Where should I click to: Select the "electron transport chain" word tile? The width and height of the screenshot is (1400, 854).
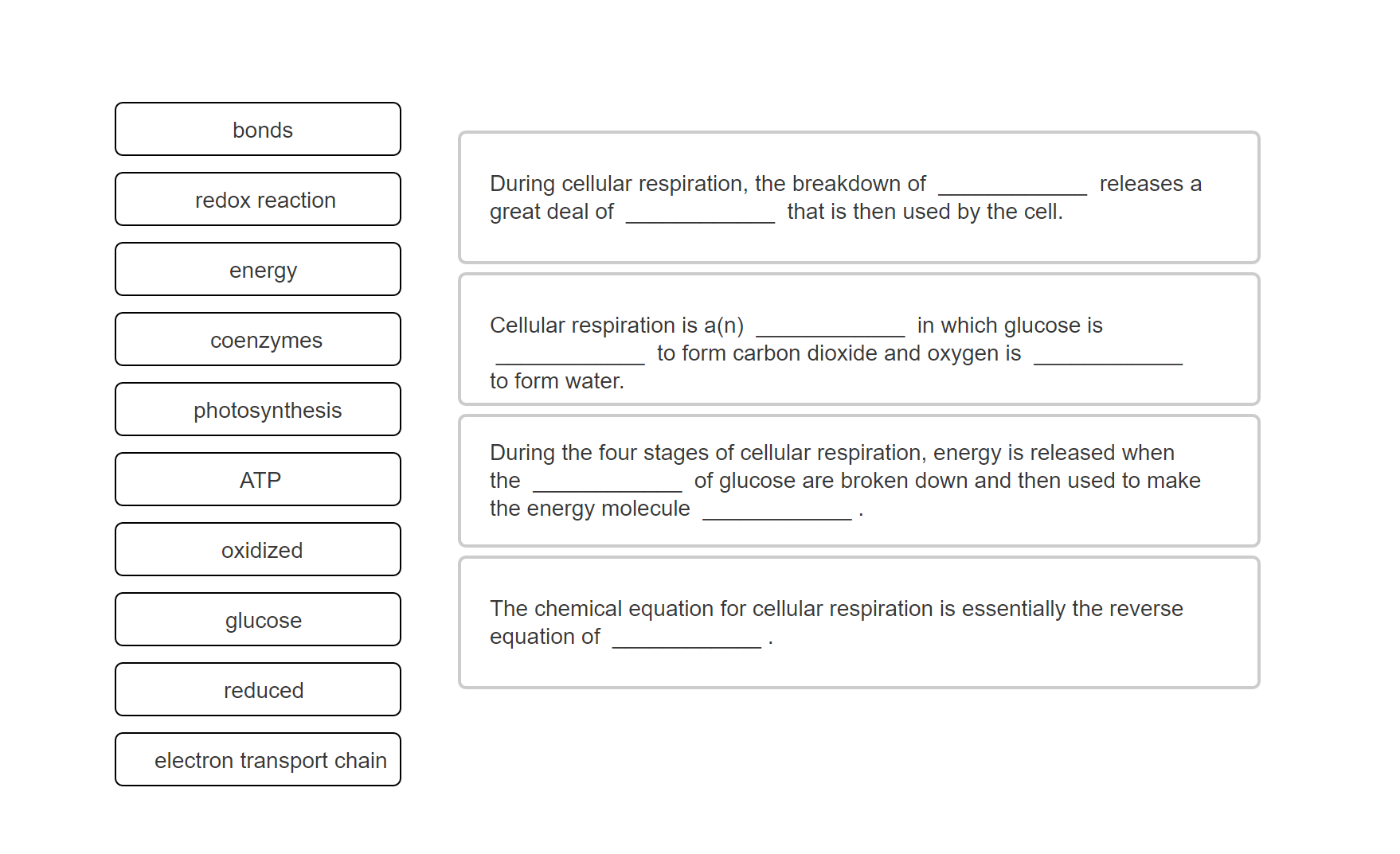[258, 759]
